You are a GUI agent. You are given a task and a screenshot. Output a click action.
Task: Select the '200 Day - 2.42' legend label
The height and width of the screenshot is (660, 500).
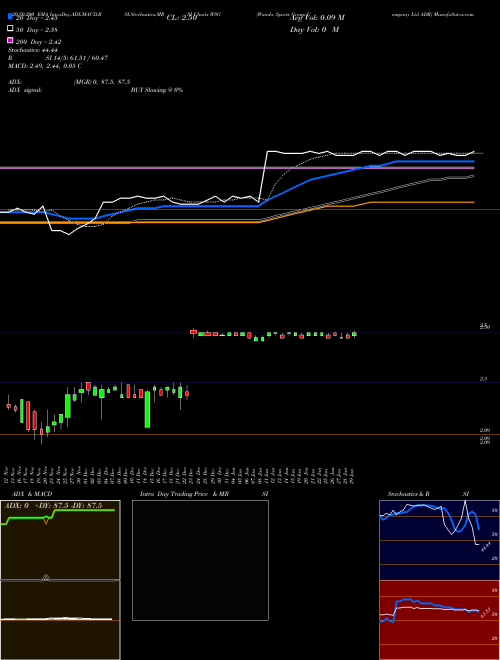coord(38,42)
